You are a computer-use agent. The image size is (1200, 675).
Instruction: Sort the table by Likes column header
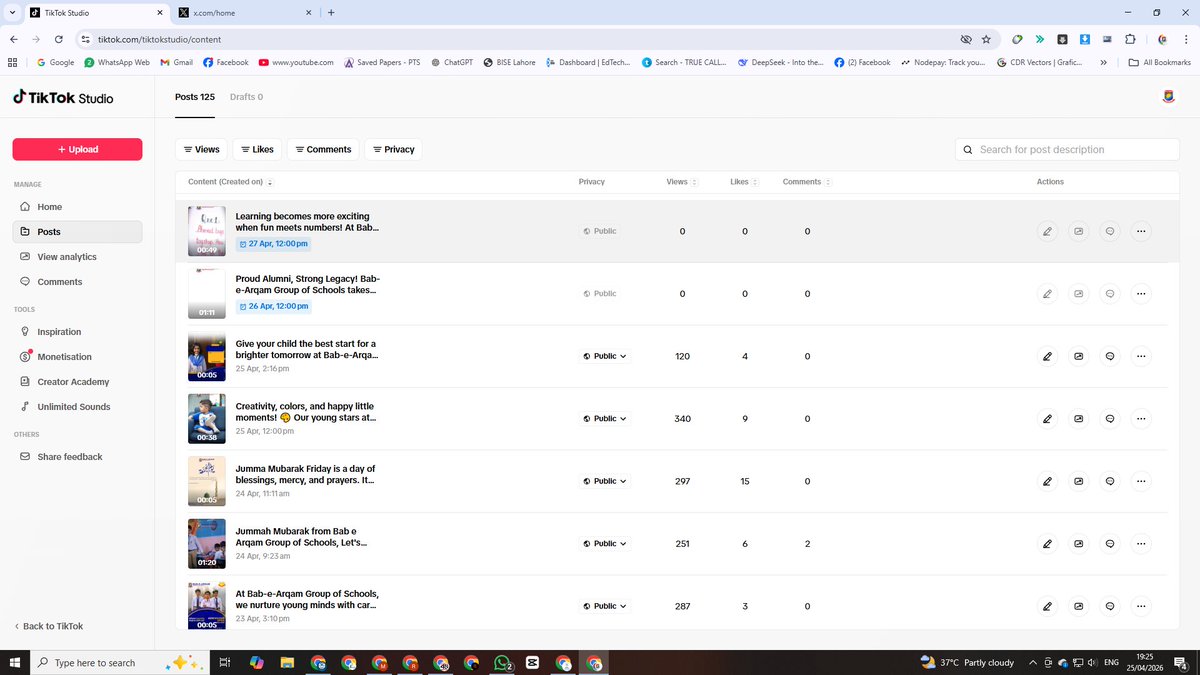tap(744, 182)
